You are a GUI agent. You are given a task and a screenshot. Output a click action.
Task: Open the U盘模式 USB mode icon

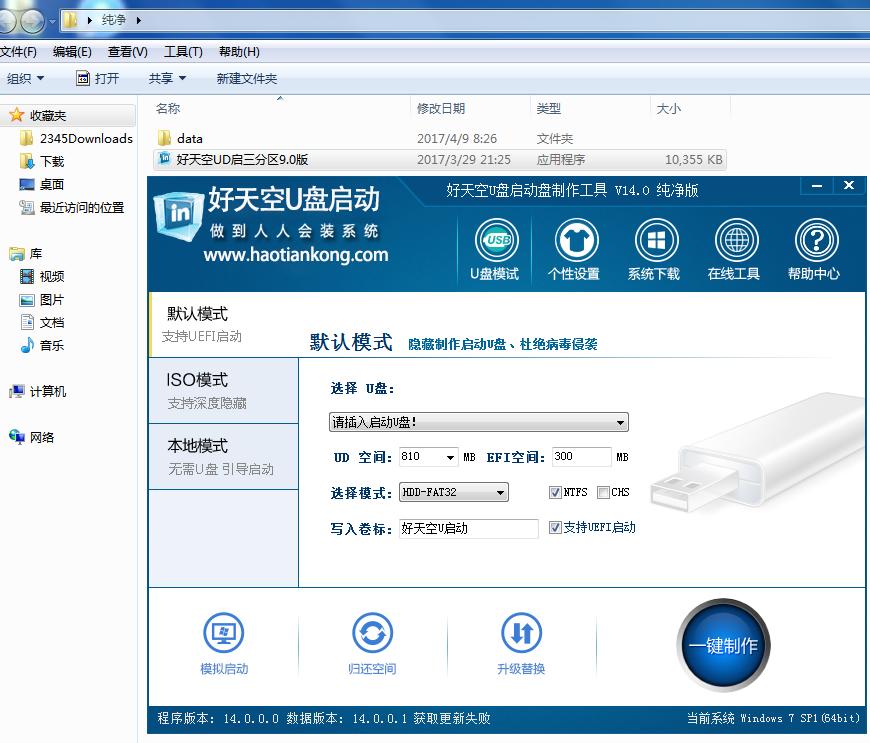pos(497,241)
